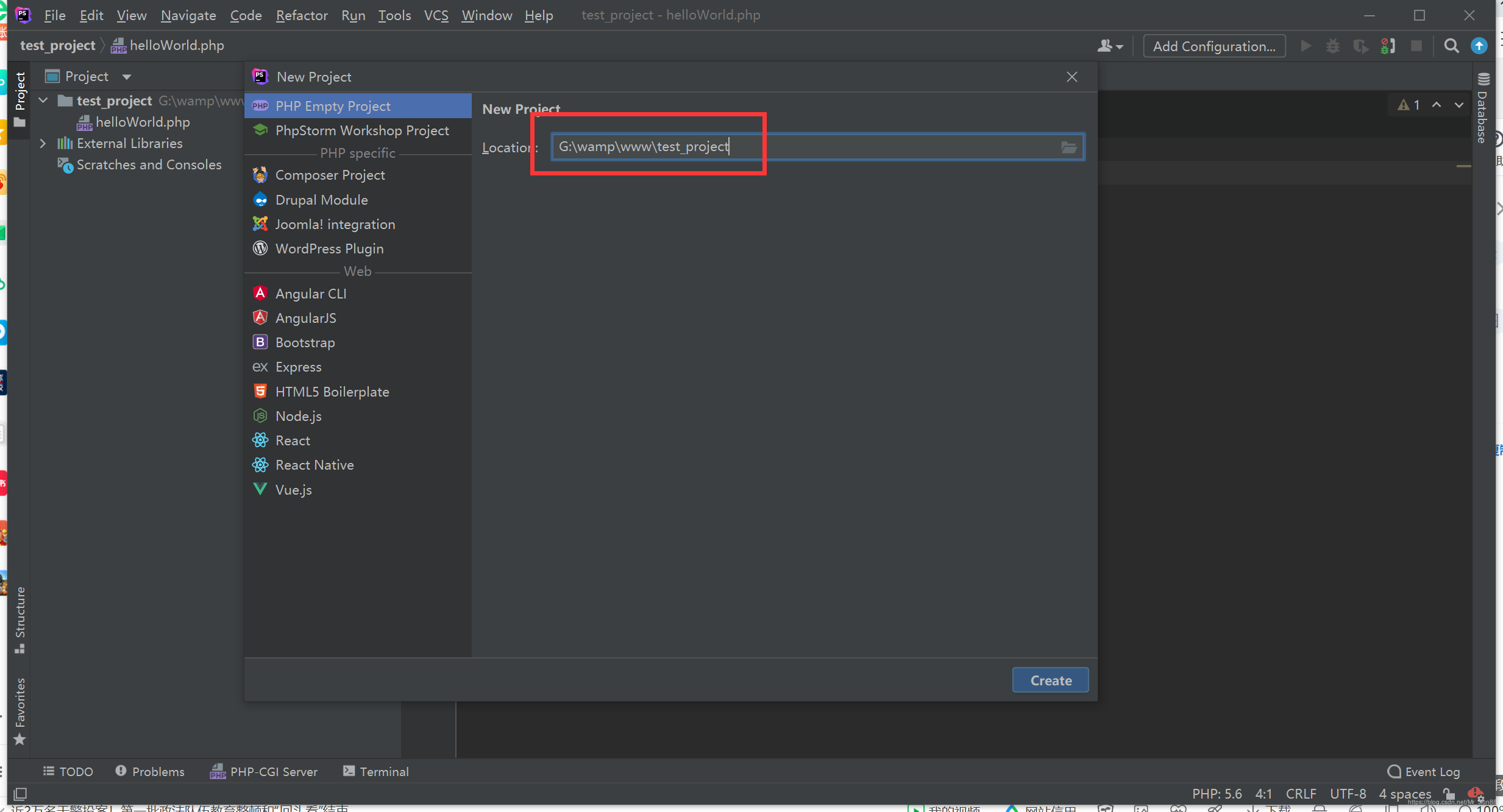Open Project view dropdown arrow
Image resolution: width=1503 pixels, height=812 pixels.
127,77
